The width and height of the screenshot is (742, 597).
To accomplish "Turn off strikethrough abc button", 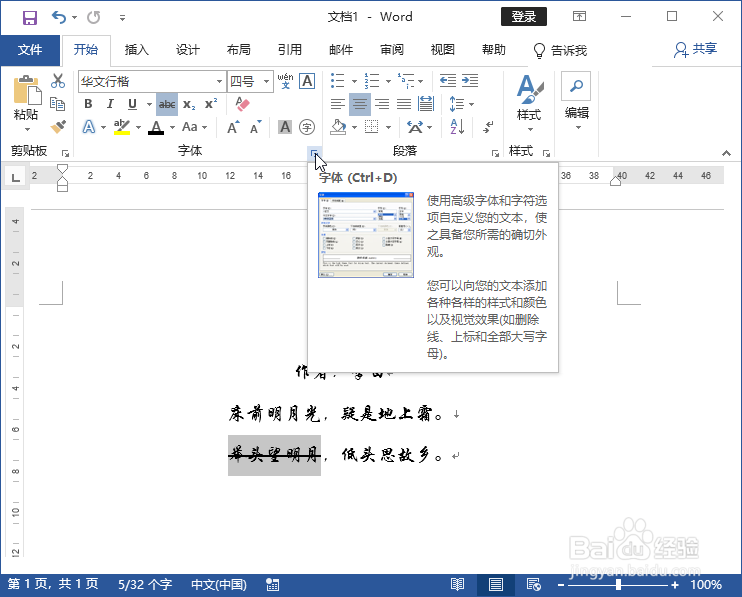I will point(167,105).
